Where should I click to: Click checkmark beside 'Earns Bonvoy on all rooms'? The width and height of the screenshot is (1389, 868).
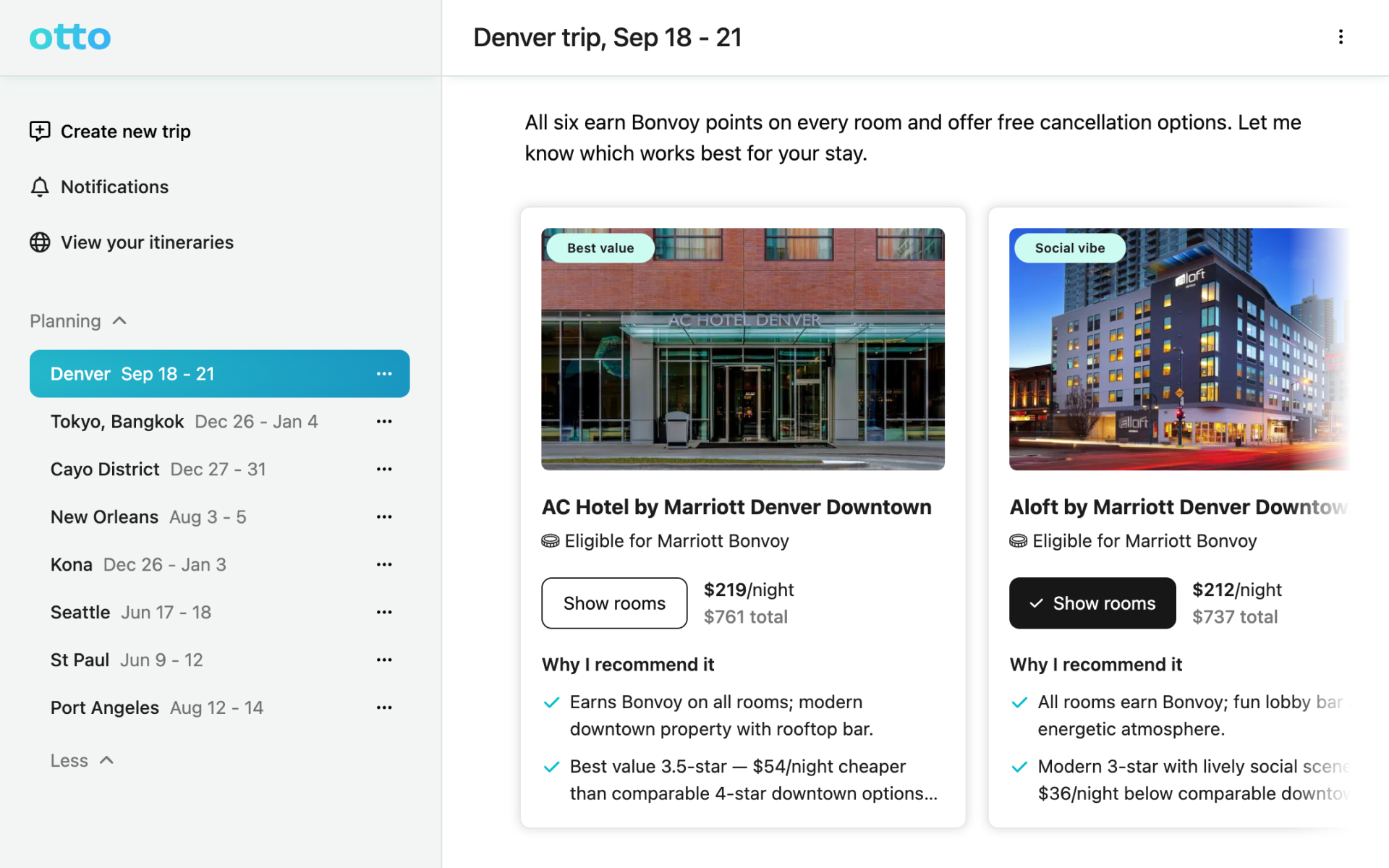551,702
